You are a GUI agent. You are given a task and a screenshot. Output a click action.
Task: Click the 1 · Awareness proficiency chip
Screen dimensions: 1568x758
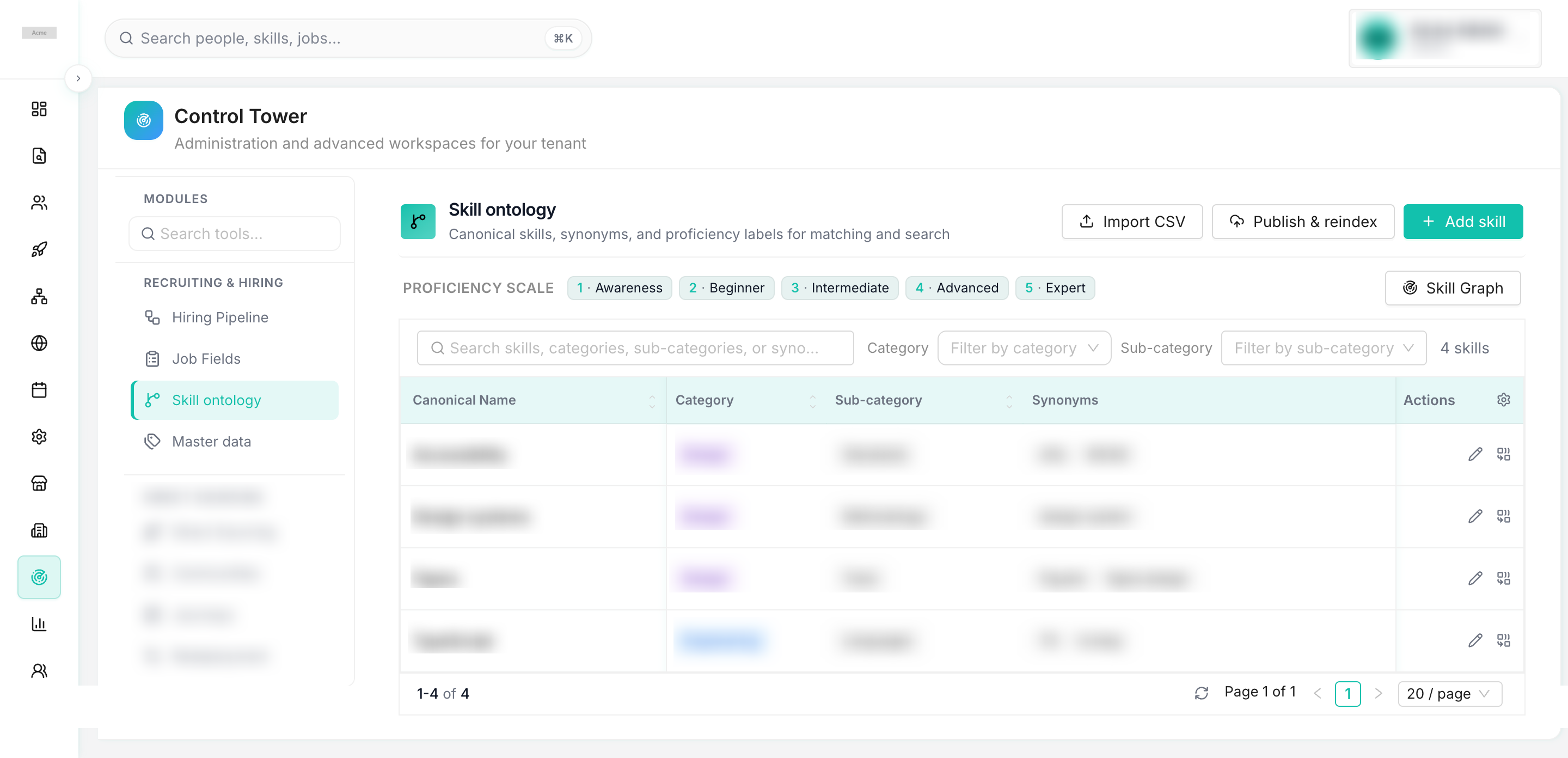[x=619, y=288]
